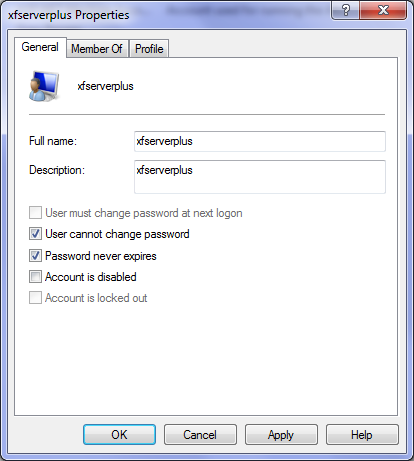Click into the Full name text field
The image size is (414, 461).
click(260, 141)
